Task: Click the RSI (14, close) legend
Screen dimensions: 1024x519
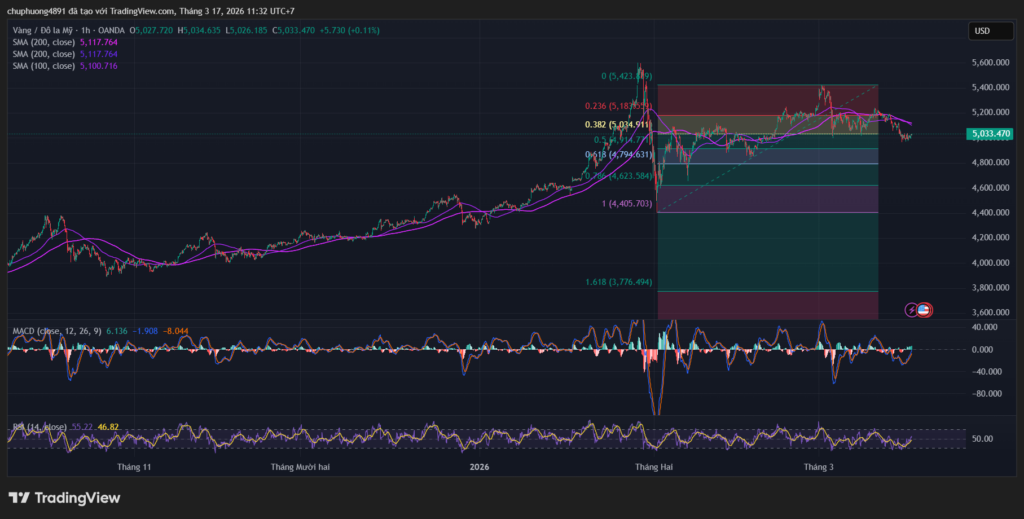Action: 38,427
